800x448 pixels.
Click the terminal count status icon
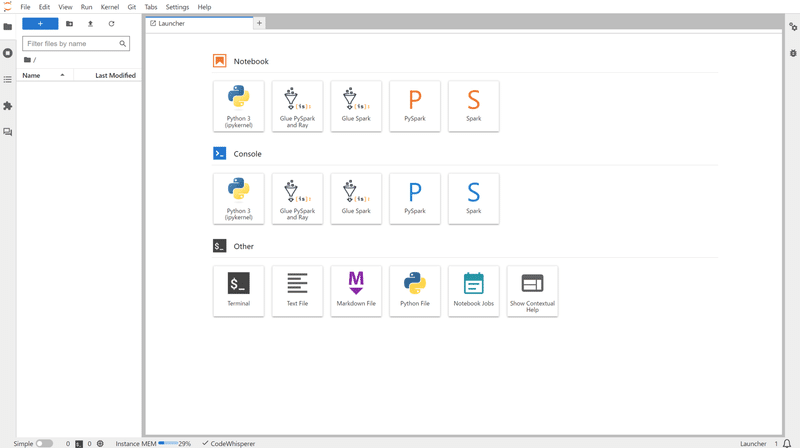coord(79,444)
